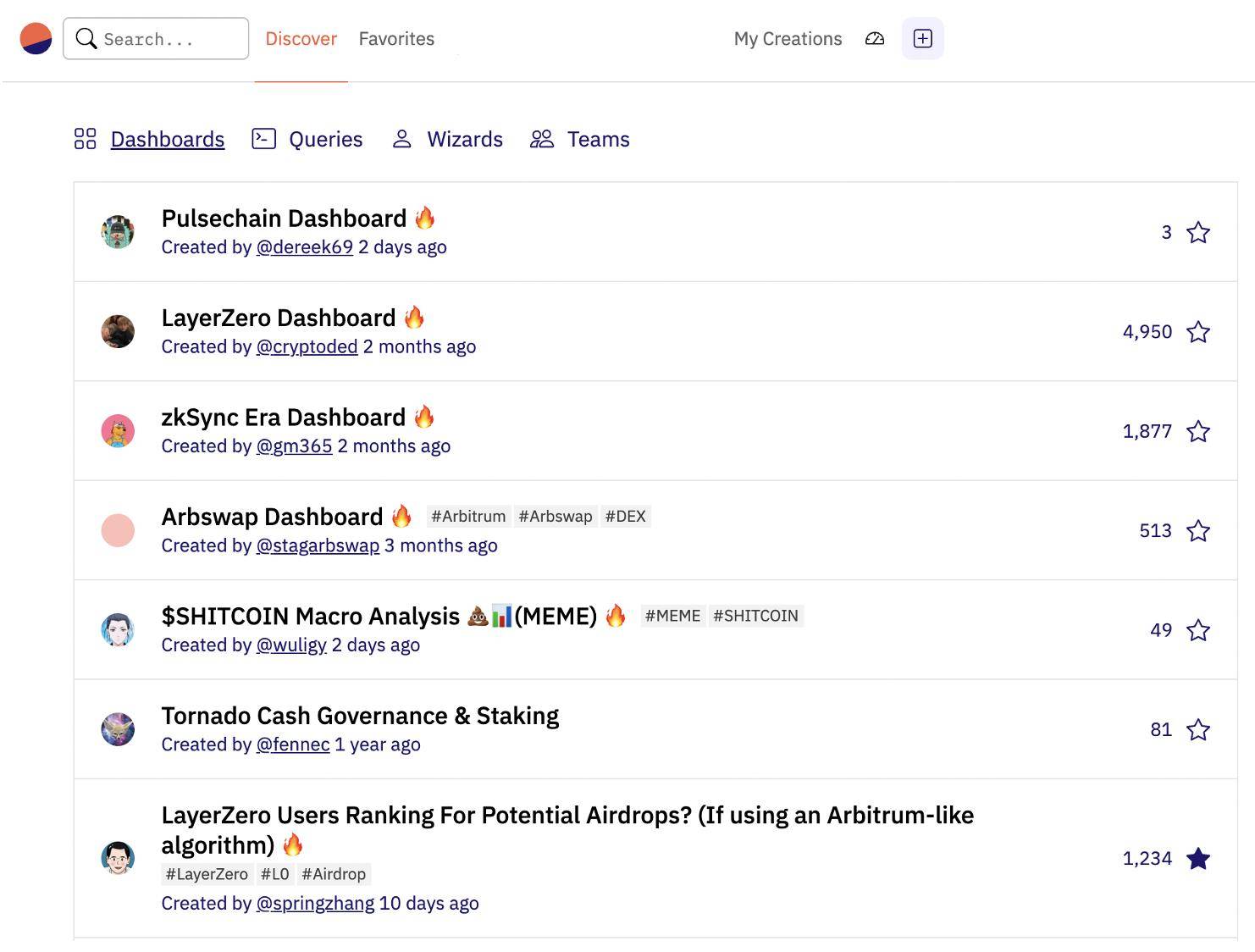
Task: Visit @gm365 profile link
Action: pyautogui.click(x=295, y=446)
